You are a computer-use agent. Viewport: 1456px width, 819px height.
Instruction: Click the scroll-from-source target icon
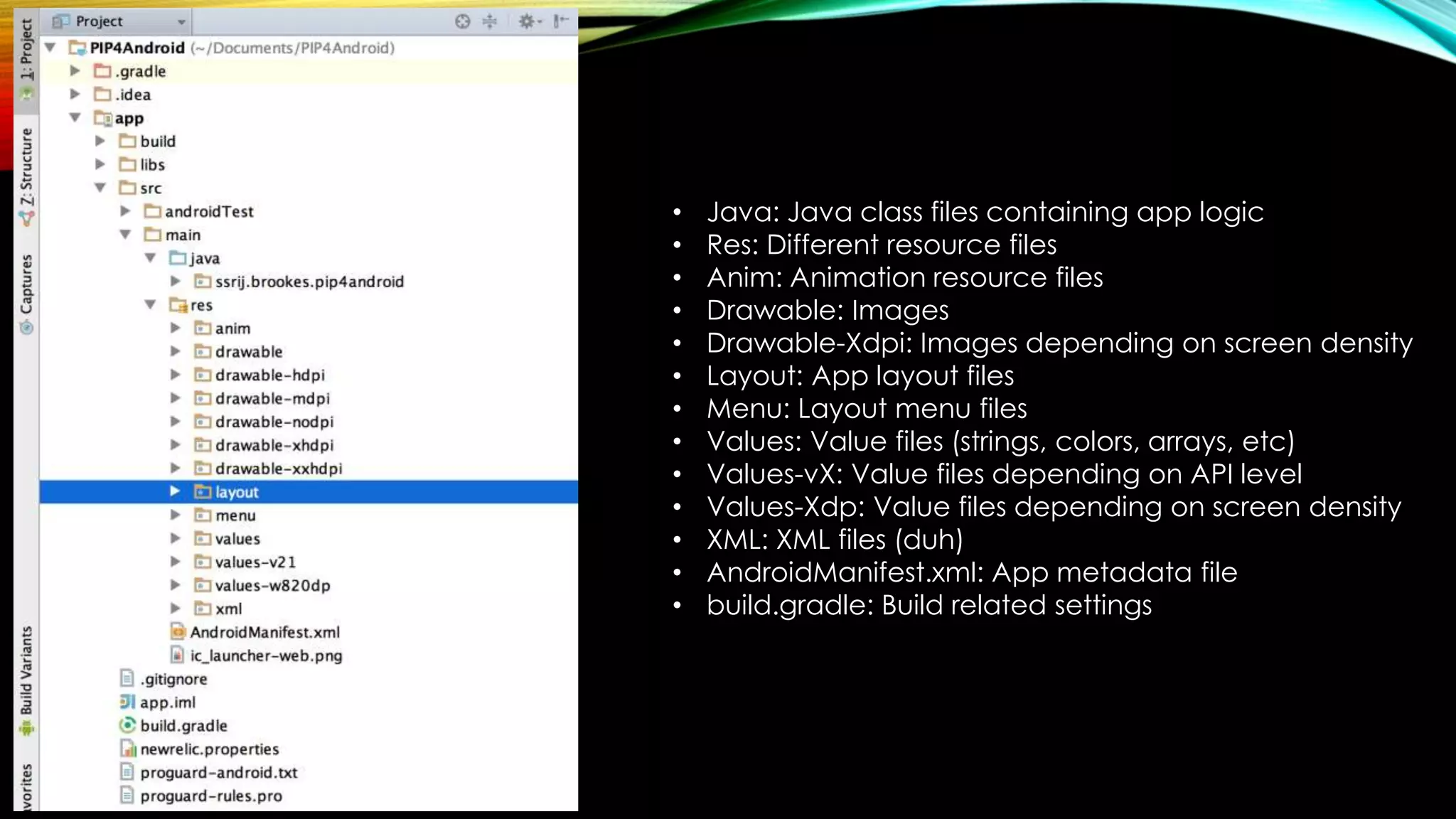point(463,21)
